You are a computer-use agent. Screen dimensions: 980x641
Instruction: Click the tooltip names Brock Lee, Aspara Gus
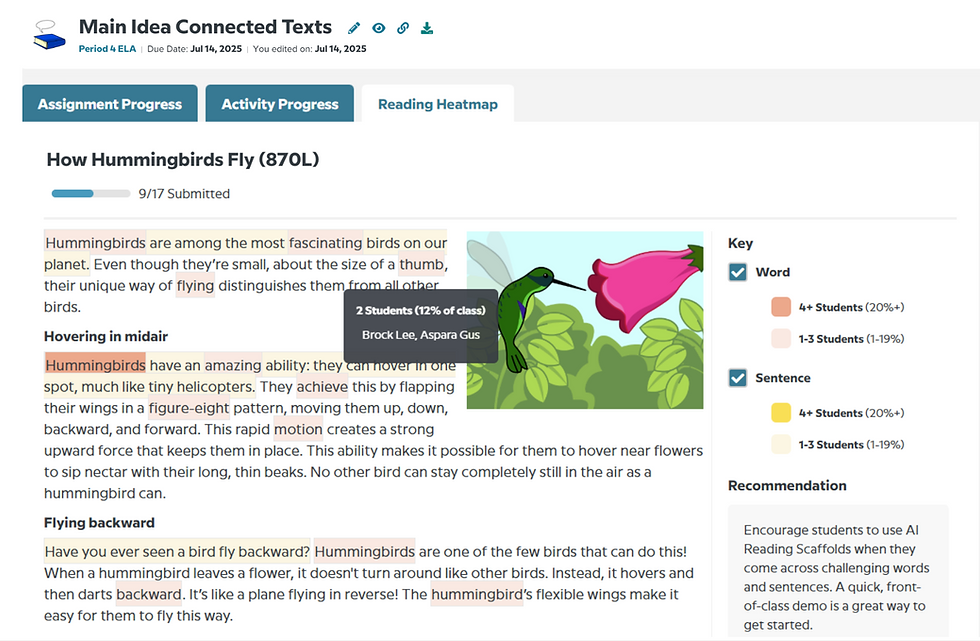click(x=421, y=335)
